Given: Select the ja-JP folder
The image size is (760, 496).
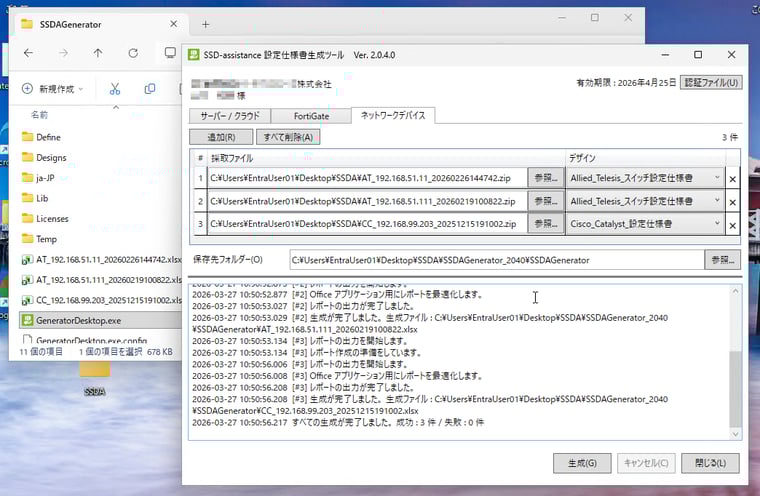Looking at the screenshot, I should tap(38, 178).
